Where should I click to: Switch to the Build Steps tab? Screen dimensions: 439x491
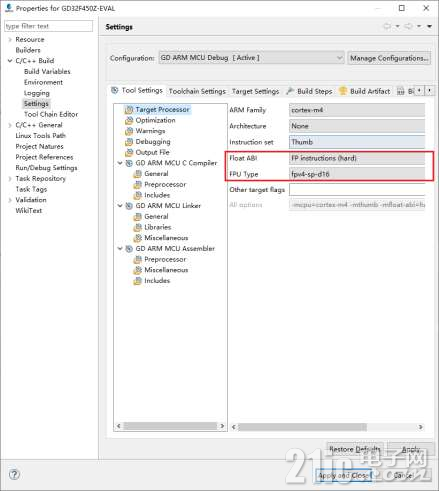click(x=310, y=91)
